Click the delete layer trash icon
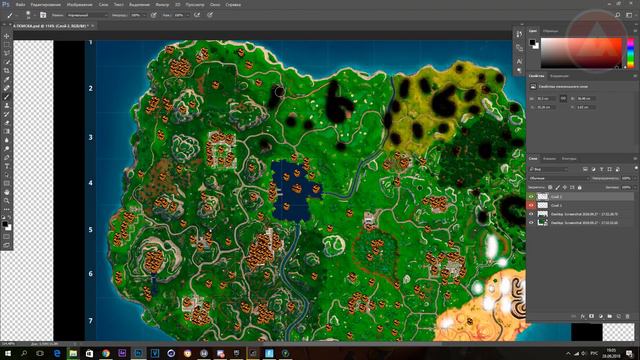The height and width of the screenshot is (360, 640). coord(627,316)
